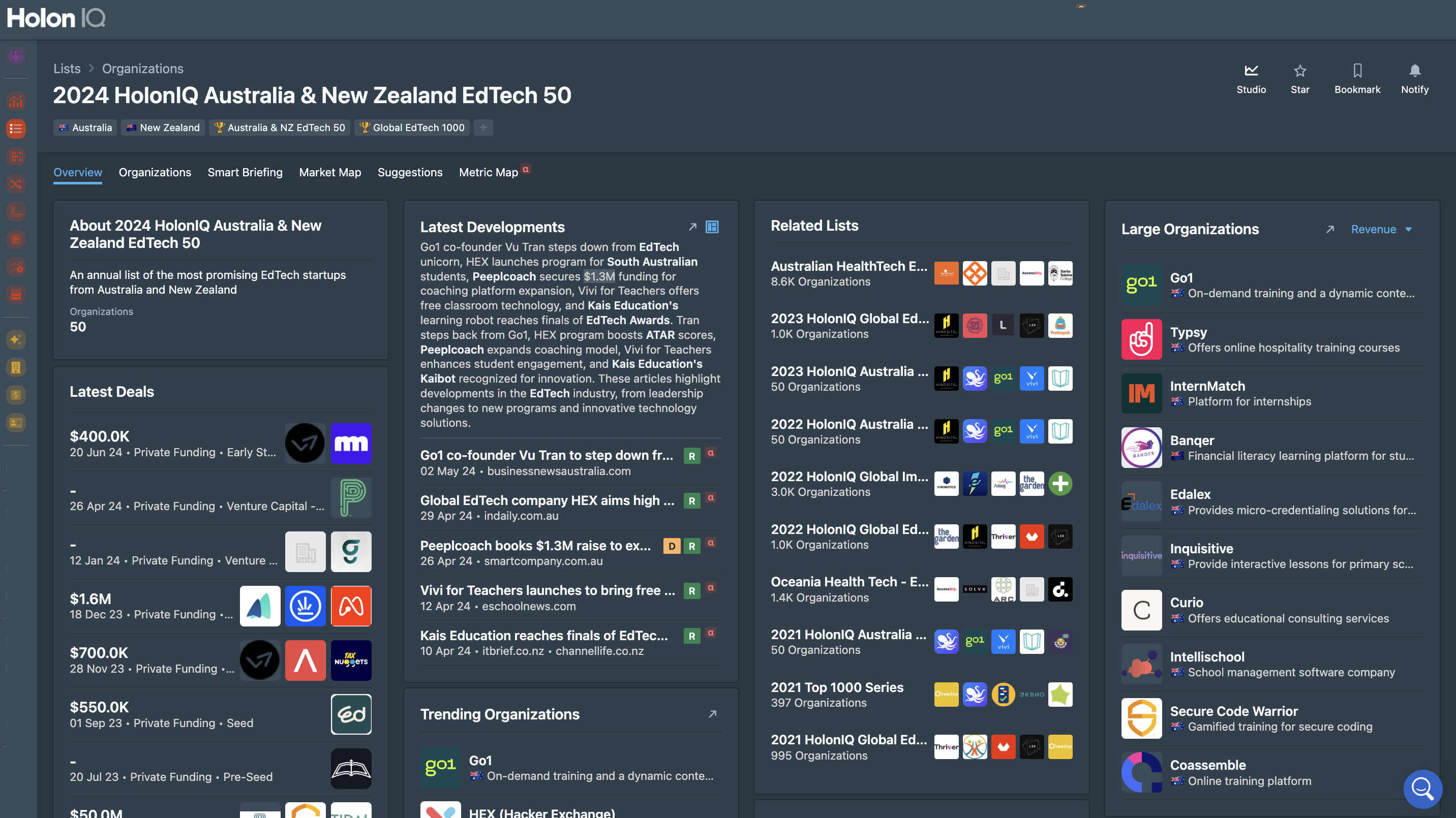
Task: Open the bar chart trend sidebar icon
Action: (16, 101)
